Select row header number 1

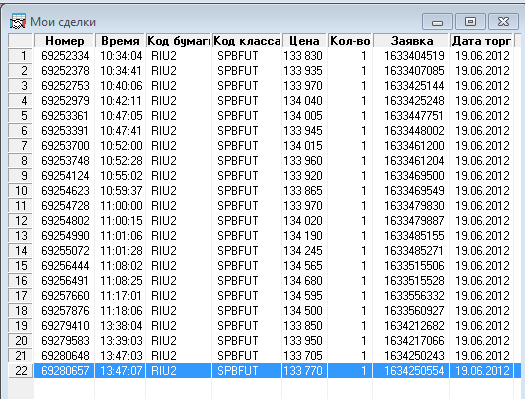tap(21, 56)
